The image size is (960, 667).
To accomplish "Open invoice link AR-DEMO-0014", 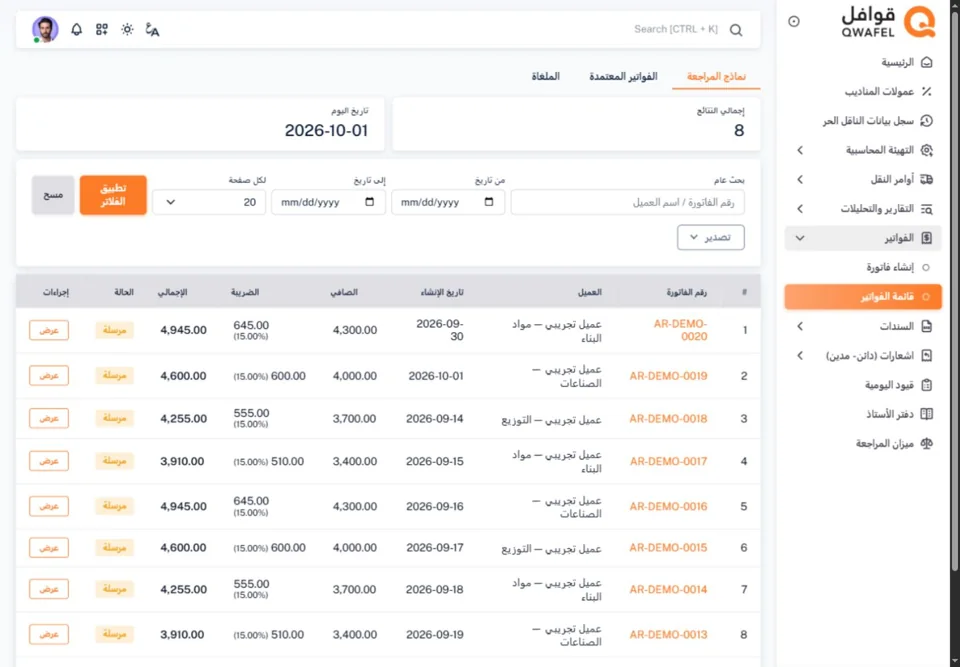I will (669, 590).
